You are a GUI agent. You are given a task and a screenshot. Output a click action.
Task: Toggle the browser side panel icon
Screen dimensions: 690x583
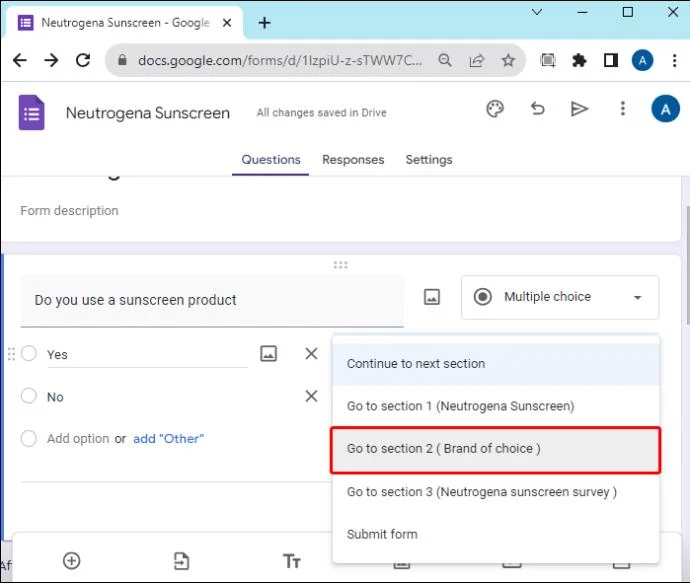coord(611,60)
